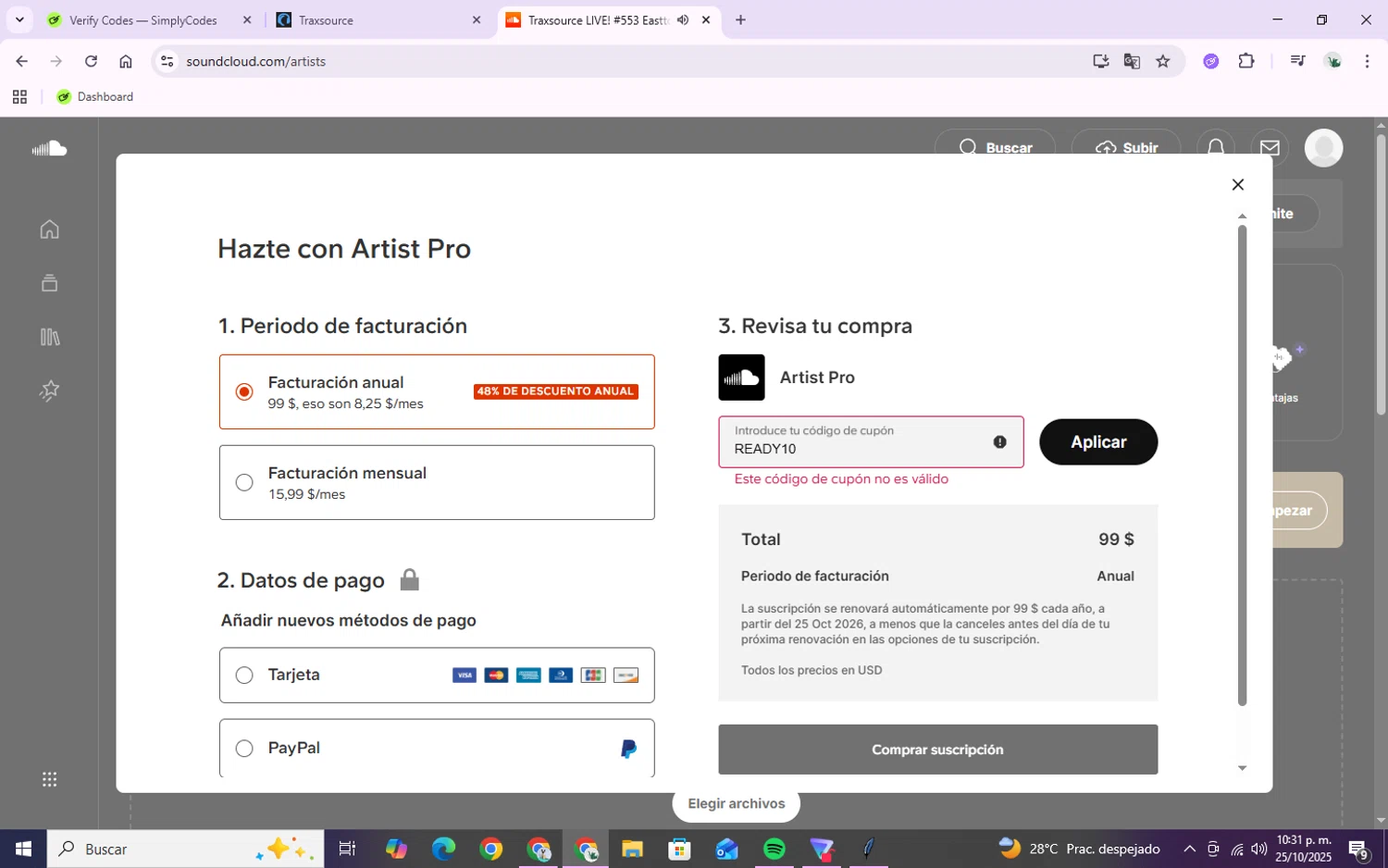1388x868 pixels.
Task: Open the Windows Start menu
Action: pos(23,849)
